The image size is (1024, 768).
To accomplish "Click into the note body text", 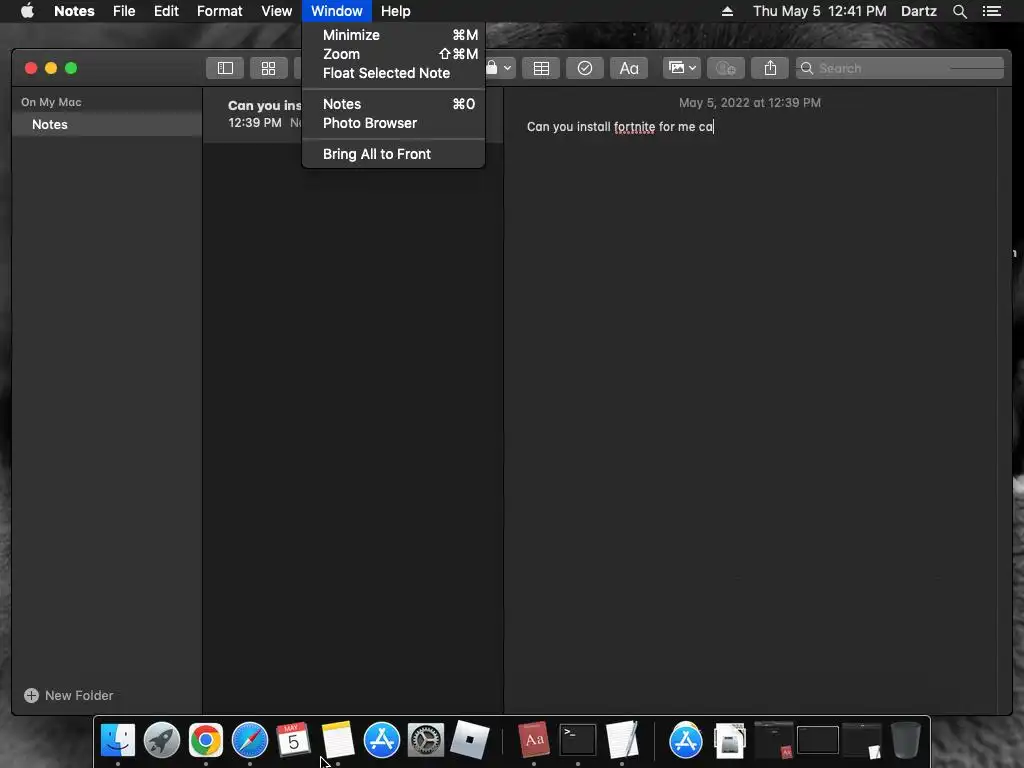I will 620,127.
